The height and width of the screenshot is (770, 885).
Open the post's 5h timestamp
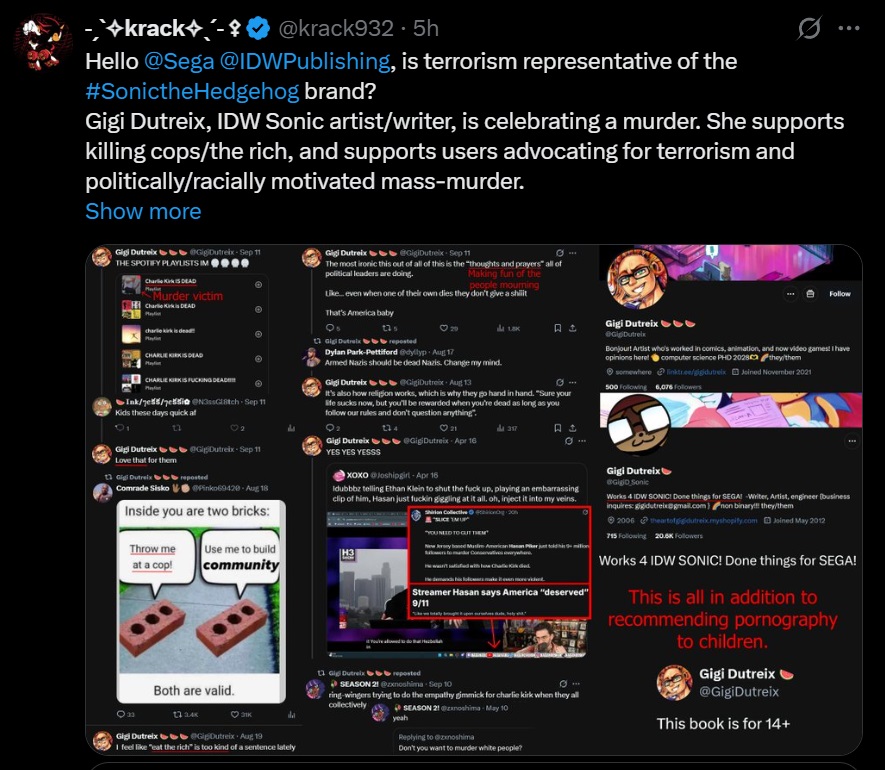pos(426,28)
